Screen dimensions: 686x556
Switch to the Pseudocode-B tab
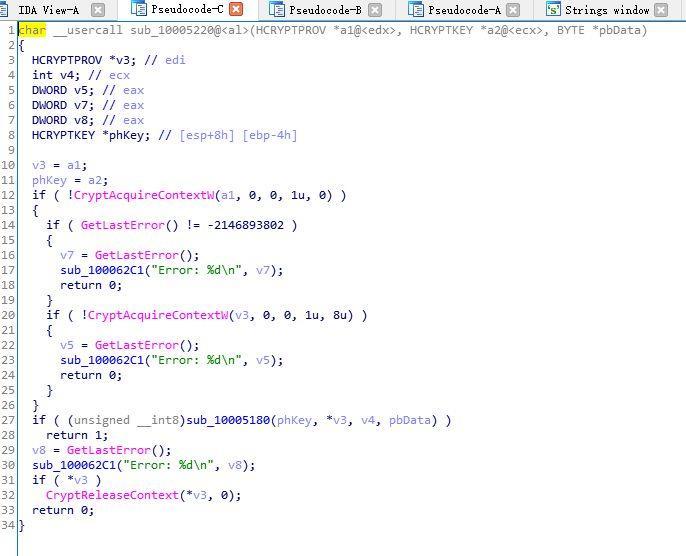pyautogui.click(x=325, y=10)
